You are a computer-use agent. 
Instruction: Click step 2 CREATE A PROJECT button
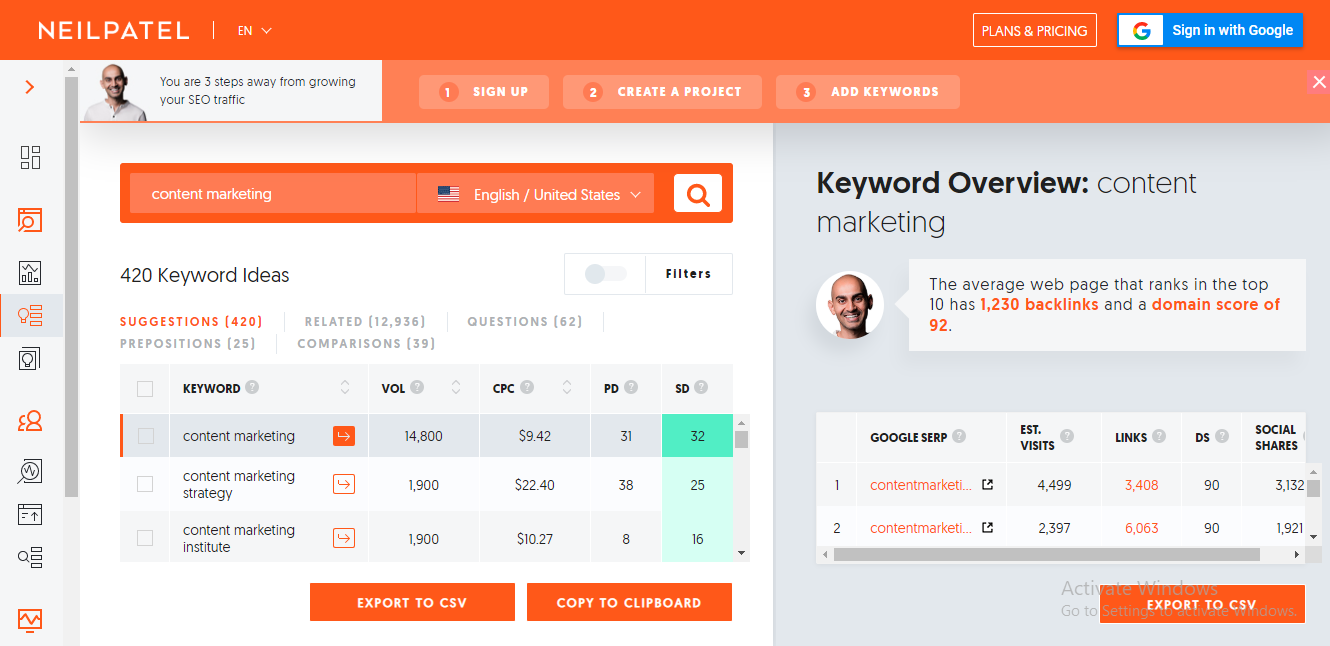662,92
